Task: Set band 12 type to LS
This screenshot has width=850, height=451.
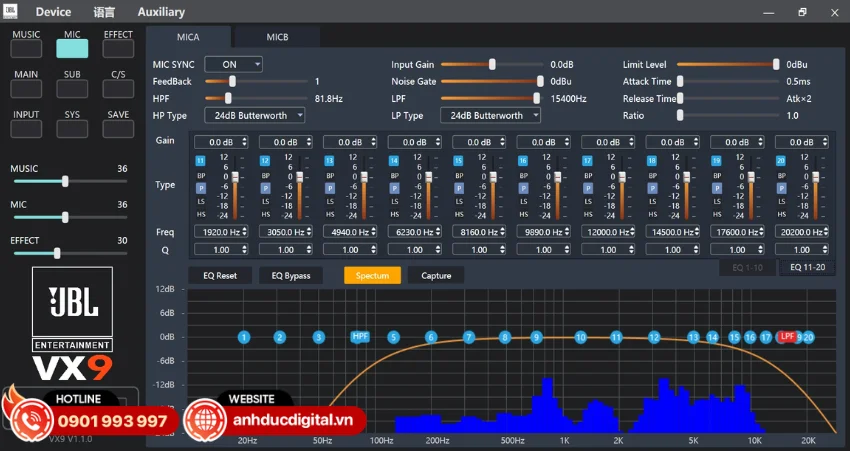Action: 266,201
